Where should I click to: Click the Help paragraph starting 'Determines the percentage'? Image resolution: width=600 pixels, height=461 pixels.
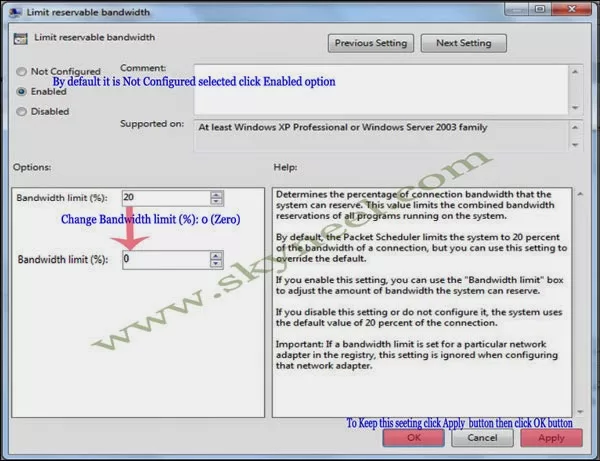click(415, 205)
